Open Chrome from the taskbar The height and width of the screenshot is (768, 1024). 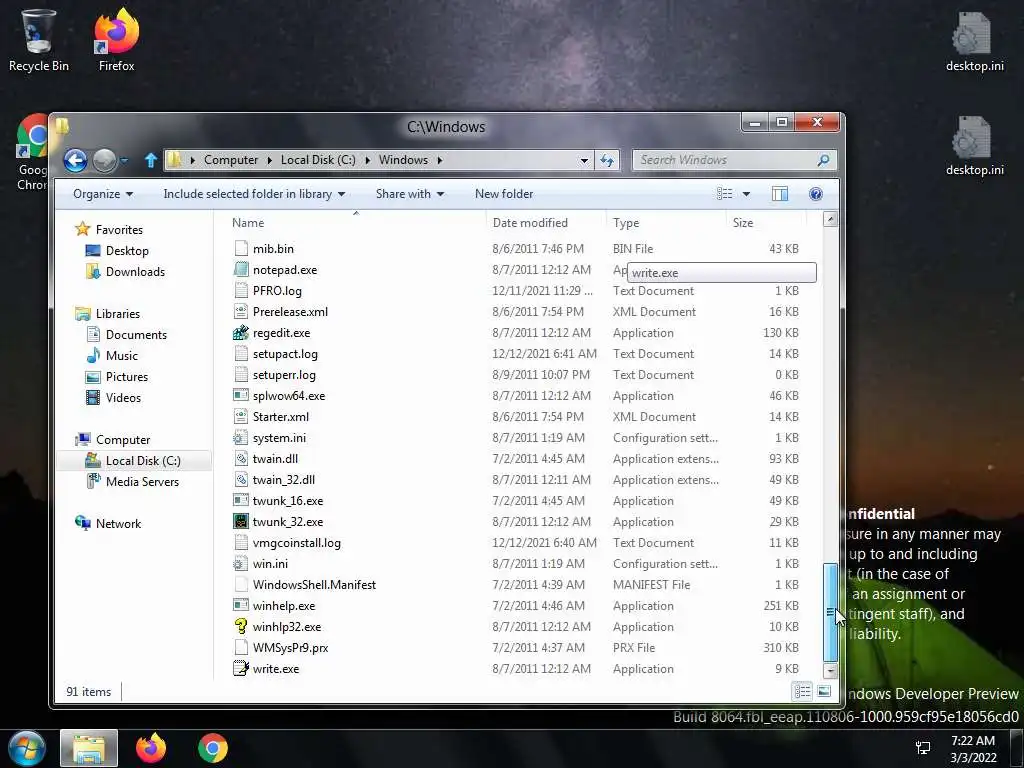point(213,748)
